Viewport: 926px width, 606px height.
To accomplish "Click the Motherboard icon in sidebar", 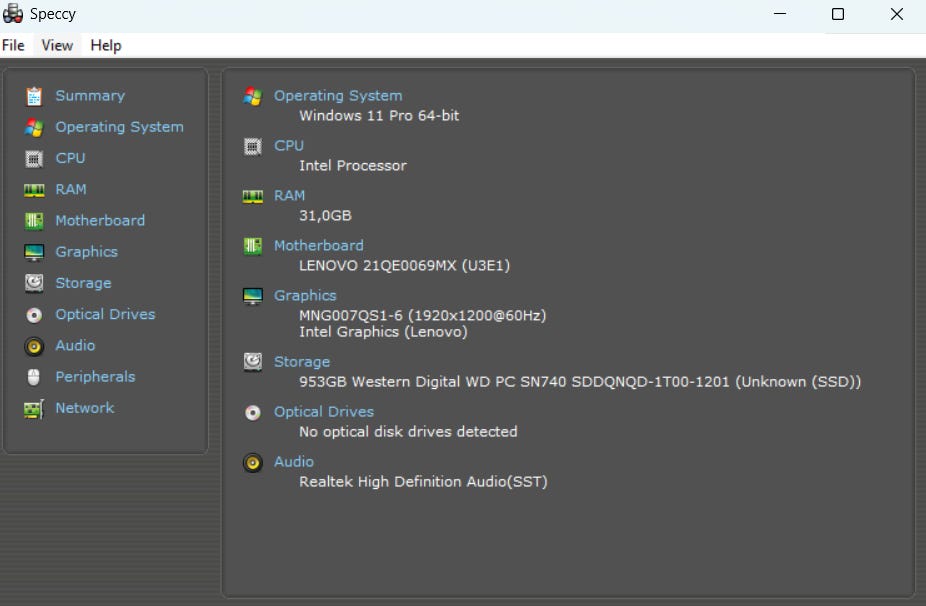I will click(x=34, y=221).
